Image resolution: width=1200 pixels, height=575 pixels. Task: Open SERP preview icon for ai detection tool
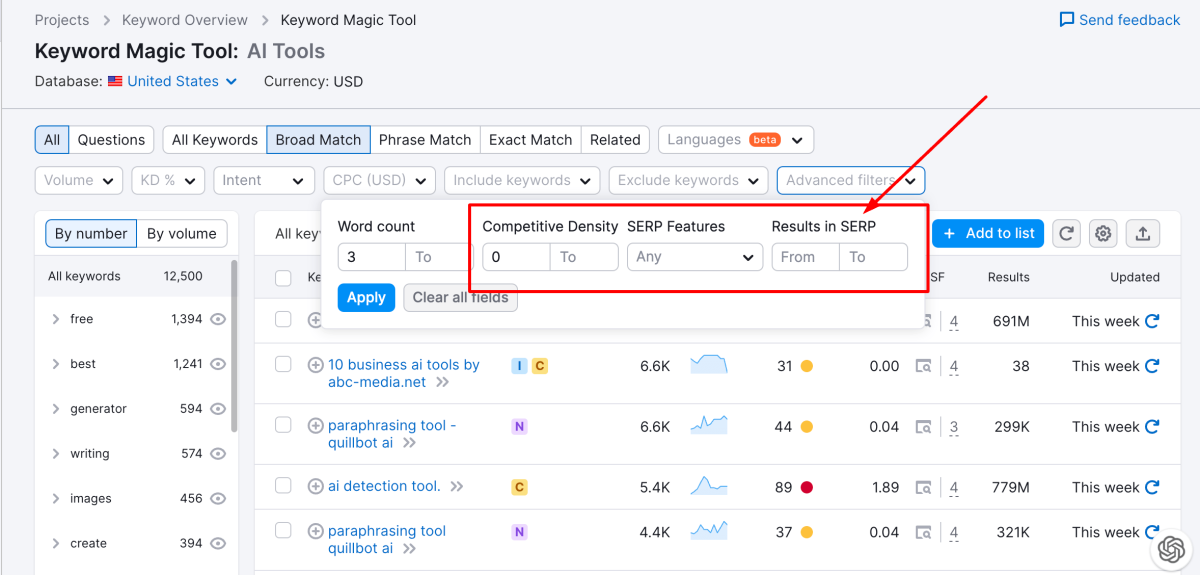click(x=925, y=487)
